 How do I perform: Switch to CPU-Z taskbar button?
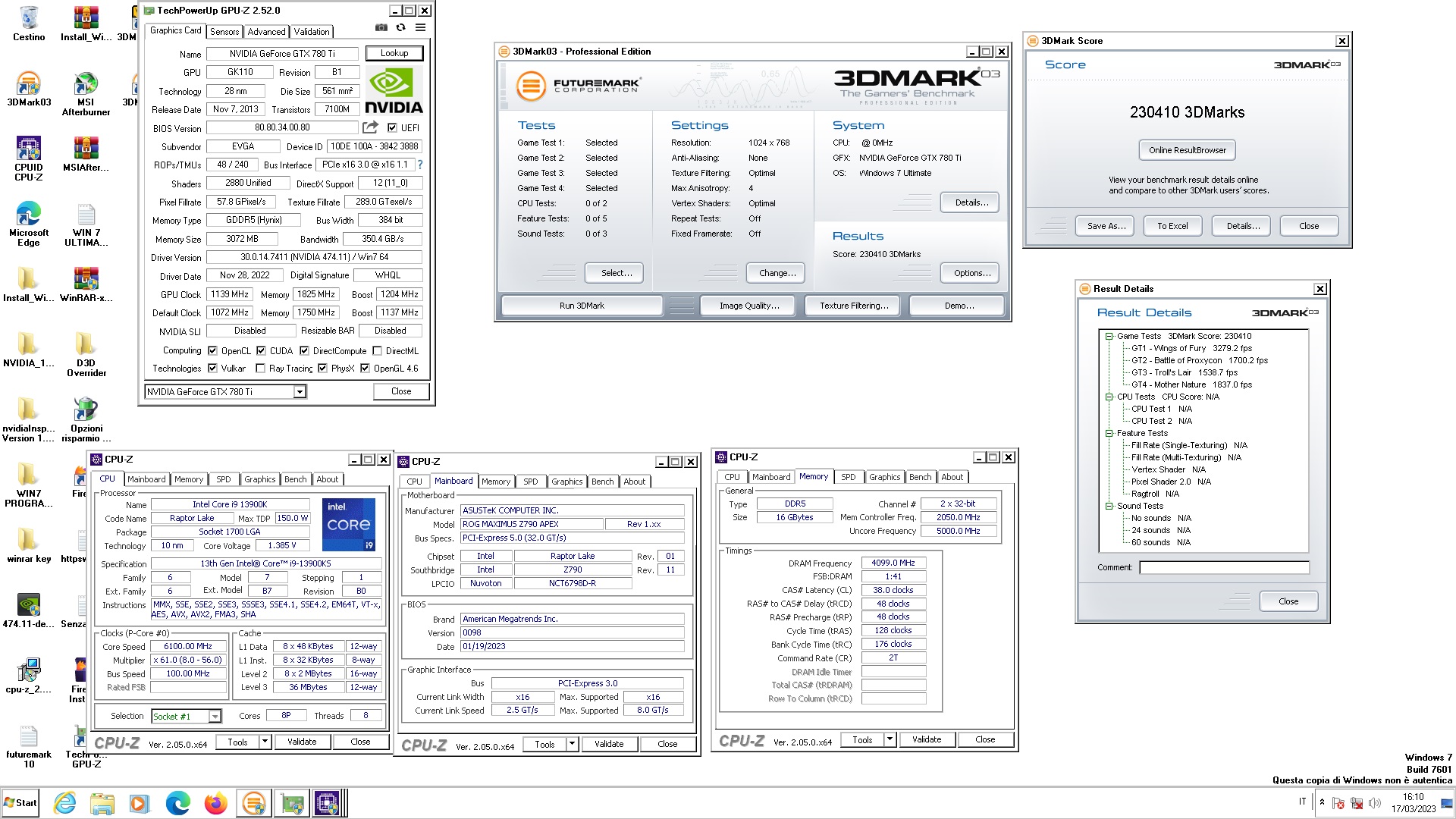point(328,803)
